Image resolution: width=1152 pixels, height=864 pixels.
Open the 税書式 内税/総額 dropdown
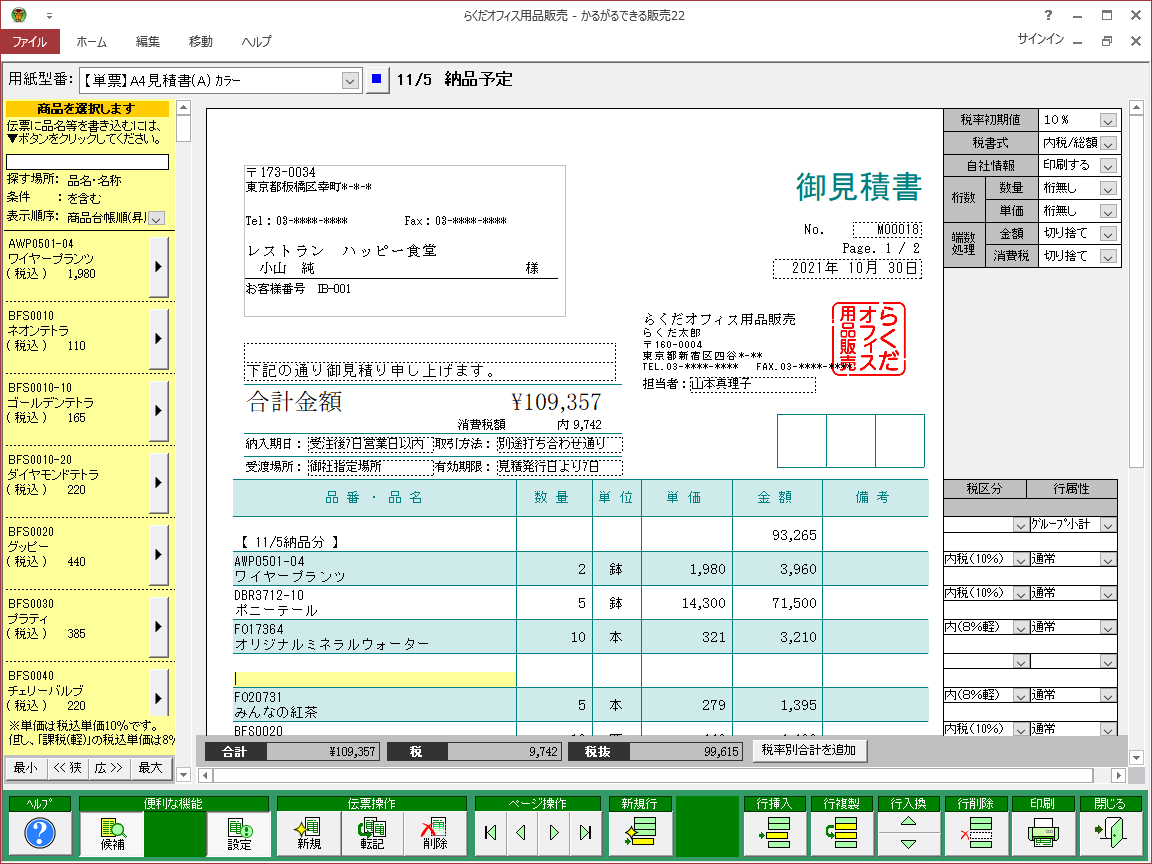click(1108, 143)
